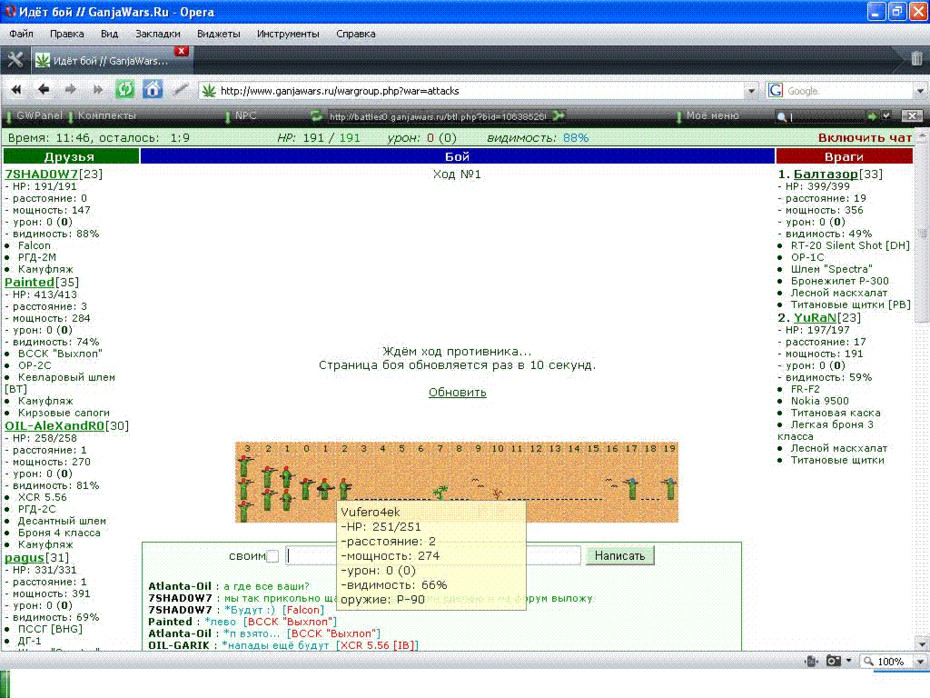Screen dimensions: 930x698
Task: Go to the home page icon
Action: (152, 90)
